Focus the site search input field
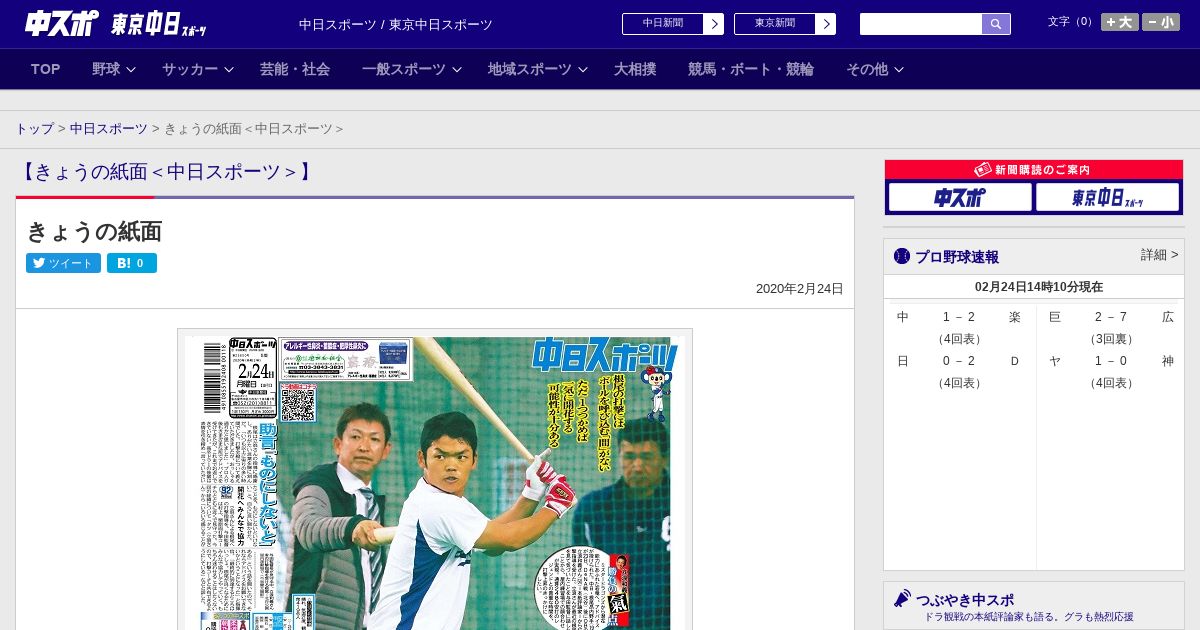This screenshot has width=1200, height=630. pyautogui.click(x=921, y=24)
